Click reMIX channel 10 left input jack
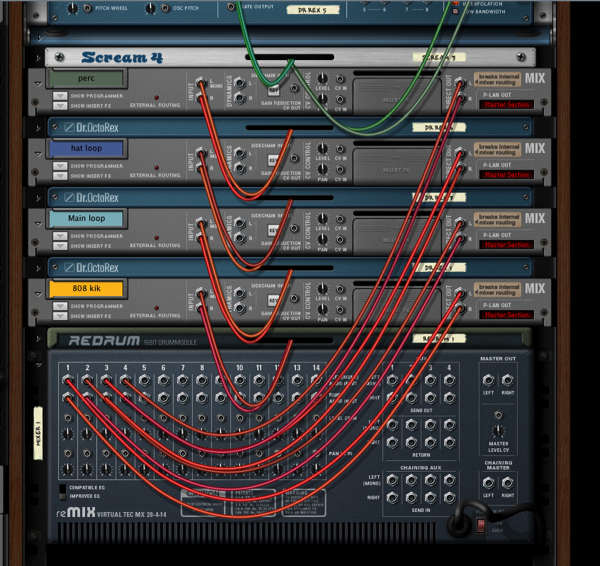 tap(240, 380)
